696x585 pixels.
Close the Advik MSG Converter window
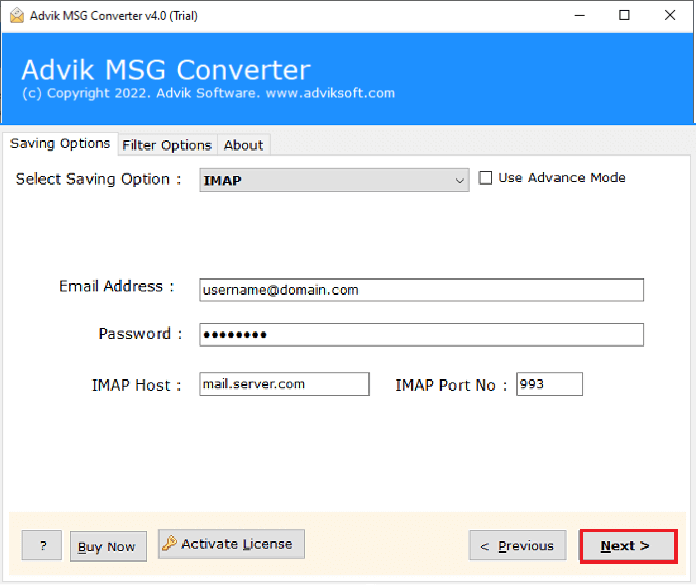click(x=670, y=16)
